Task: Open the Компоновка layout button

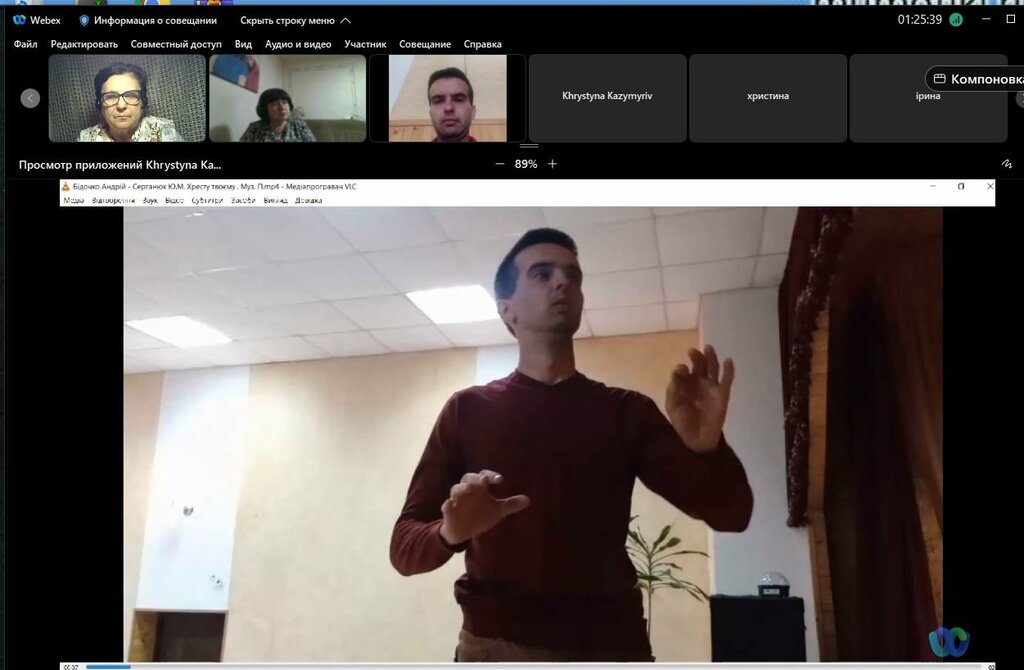Action: [x=976, y=79]
